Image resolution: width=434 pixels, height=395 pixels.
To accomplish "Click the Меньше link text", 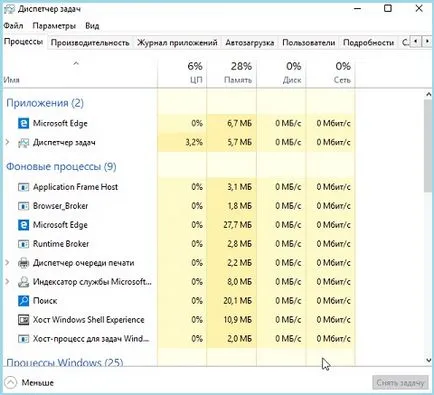I will coord(38,383).
